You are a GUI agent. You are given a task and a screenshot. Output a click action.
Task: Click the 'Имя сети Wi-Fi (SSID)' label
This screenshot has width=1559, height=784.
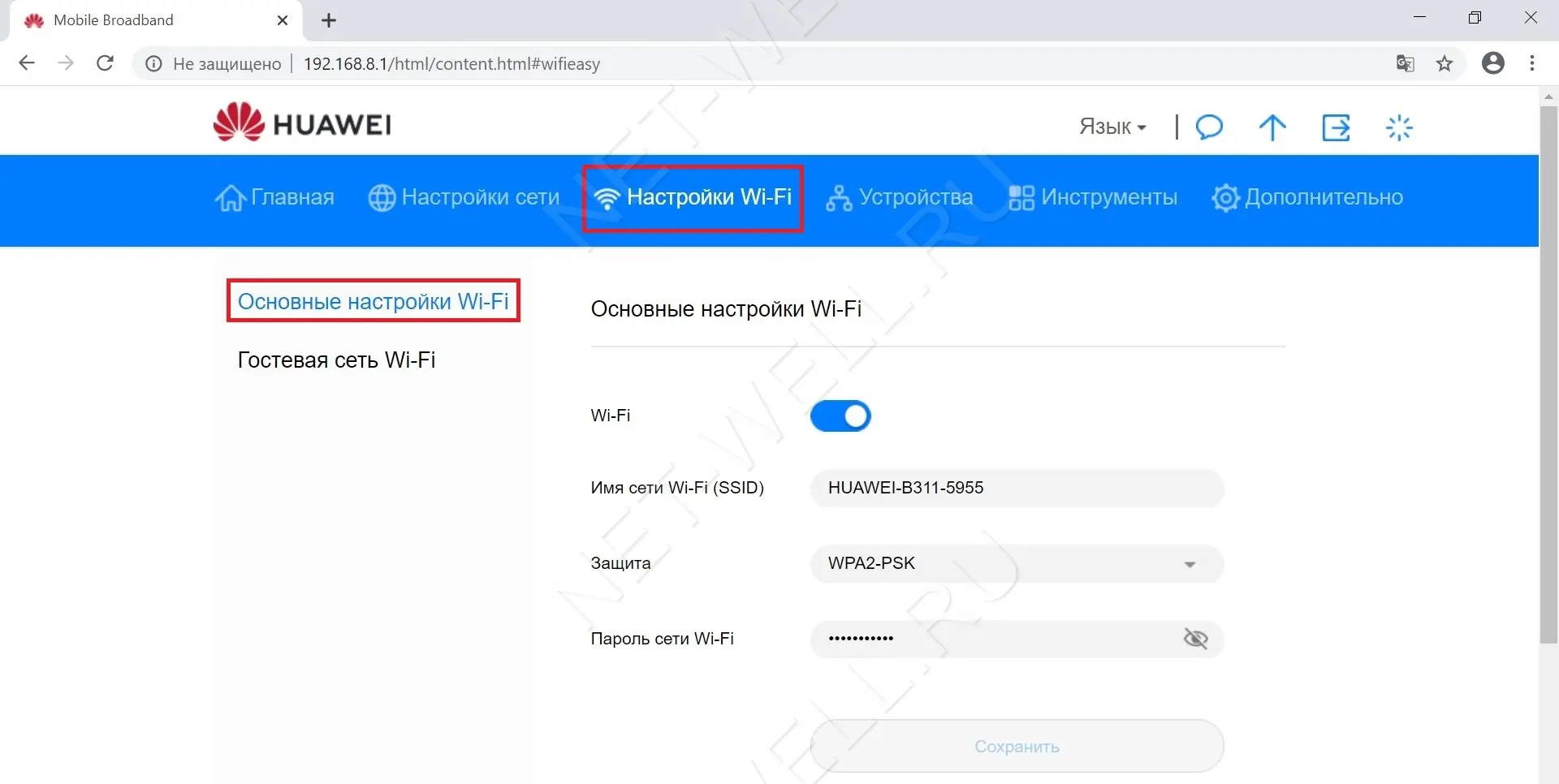677,488
